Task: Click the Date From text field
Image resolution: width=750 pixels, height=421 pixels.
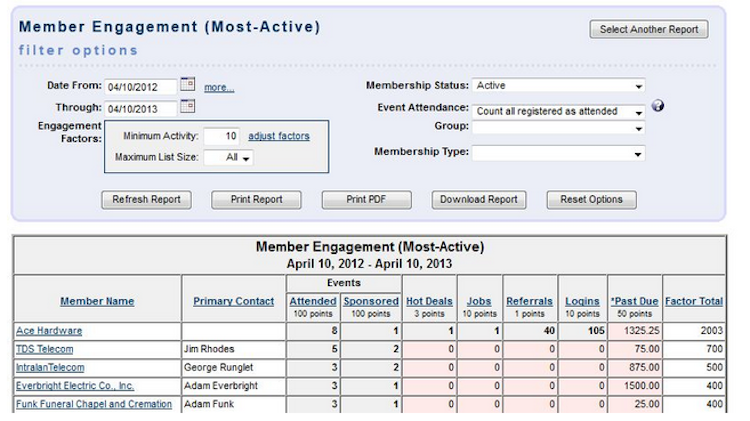Action: point(142,86)
